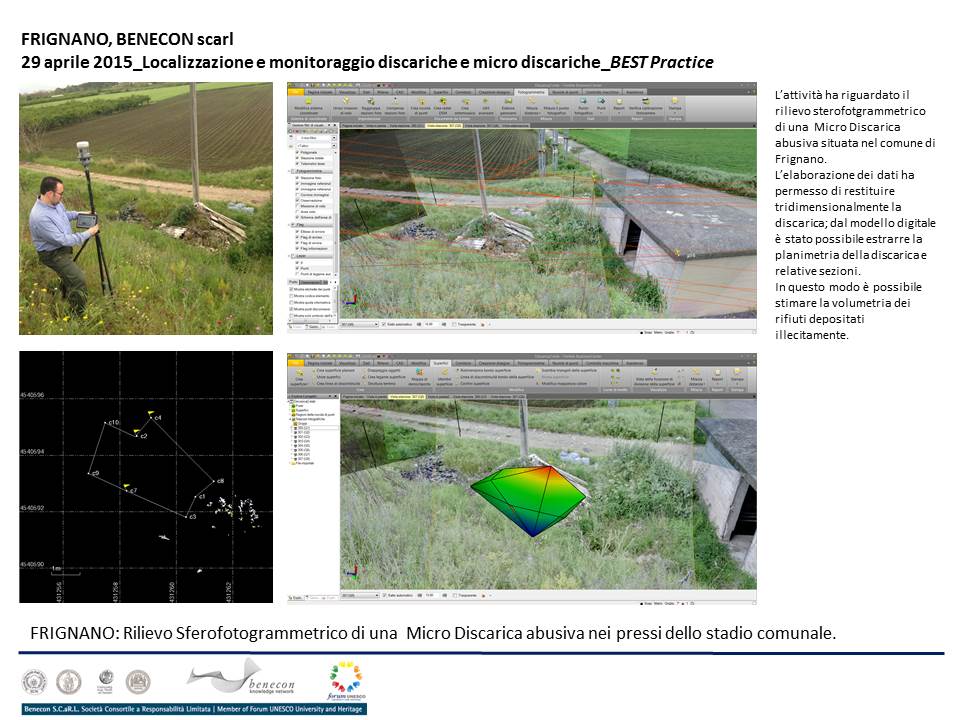
Task: Click the forum UNESCO logo
Action: point(346,681)
